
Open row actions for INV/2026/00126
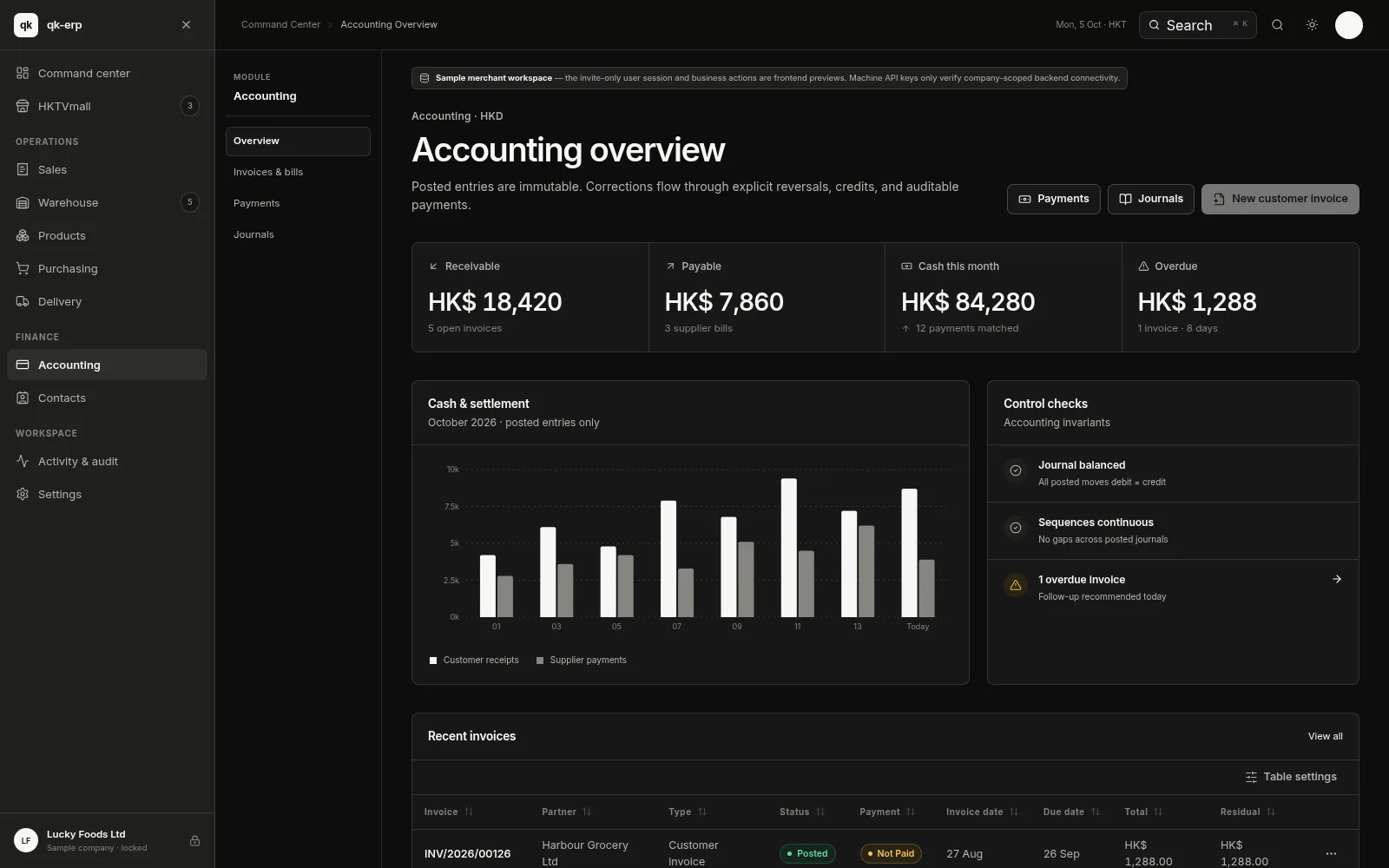click(x=1331, y=853)
